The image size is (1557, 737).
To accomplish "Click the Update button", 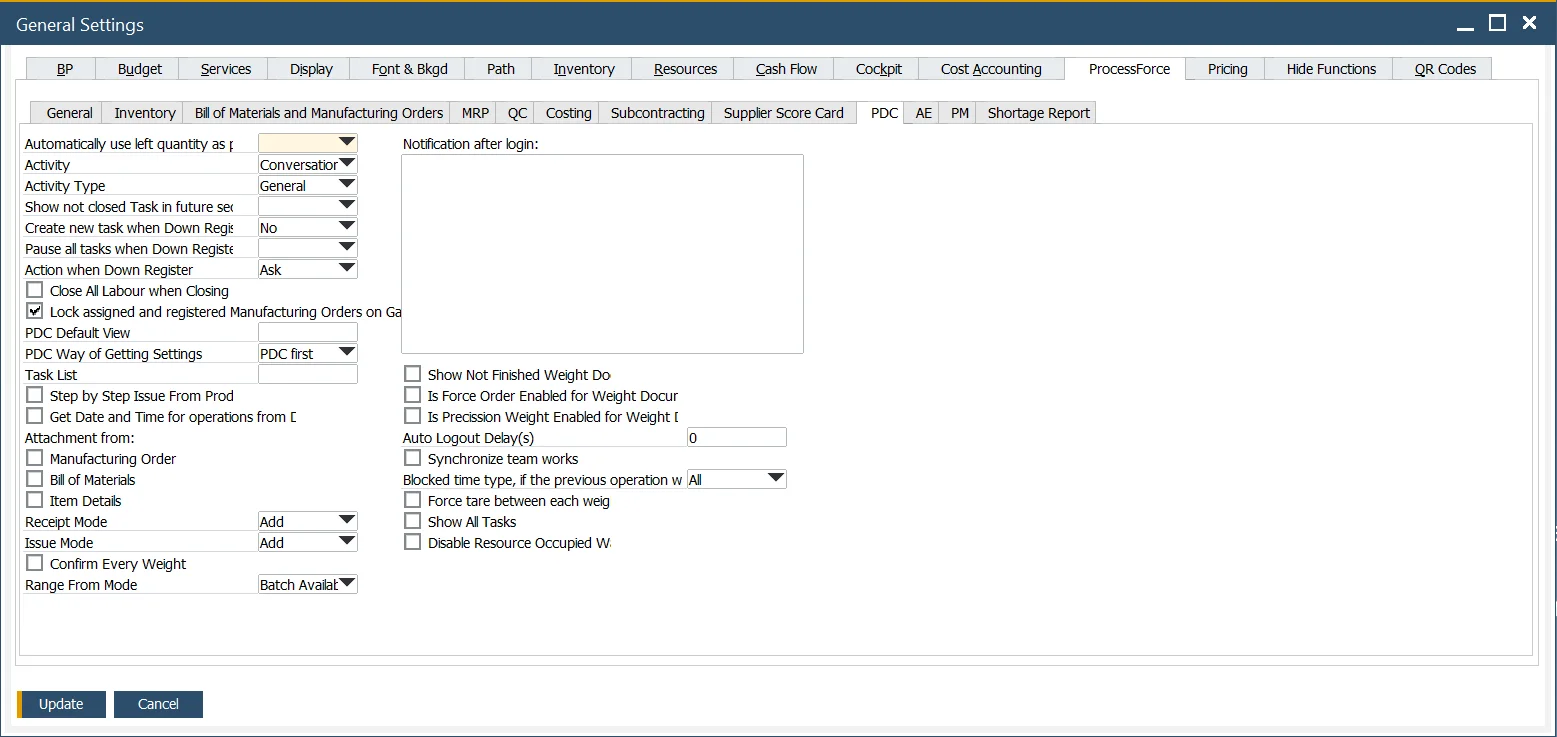I will pos(61,704).
